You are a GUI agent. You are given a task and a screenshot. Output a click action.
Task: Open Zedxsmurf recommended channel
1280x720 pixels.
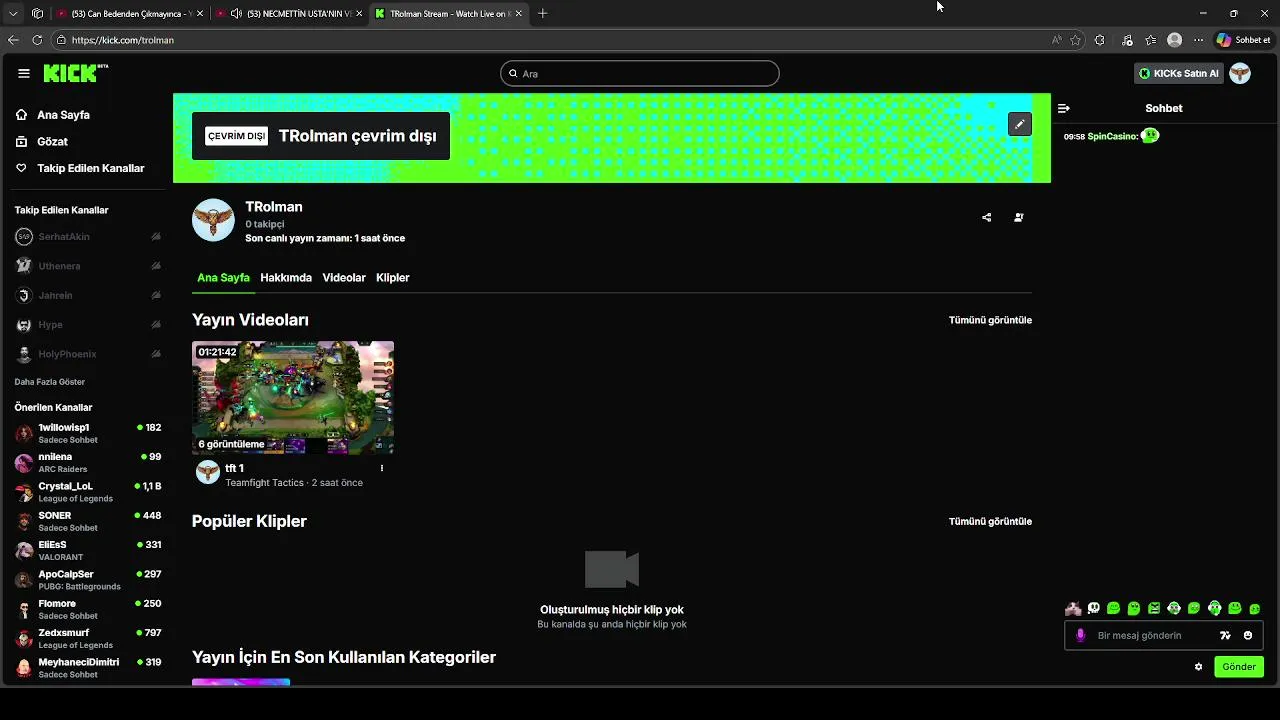click(88, 638)
